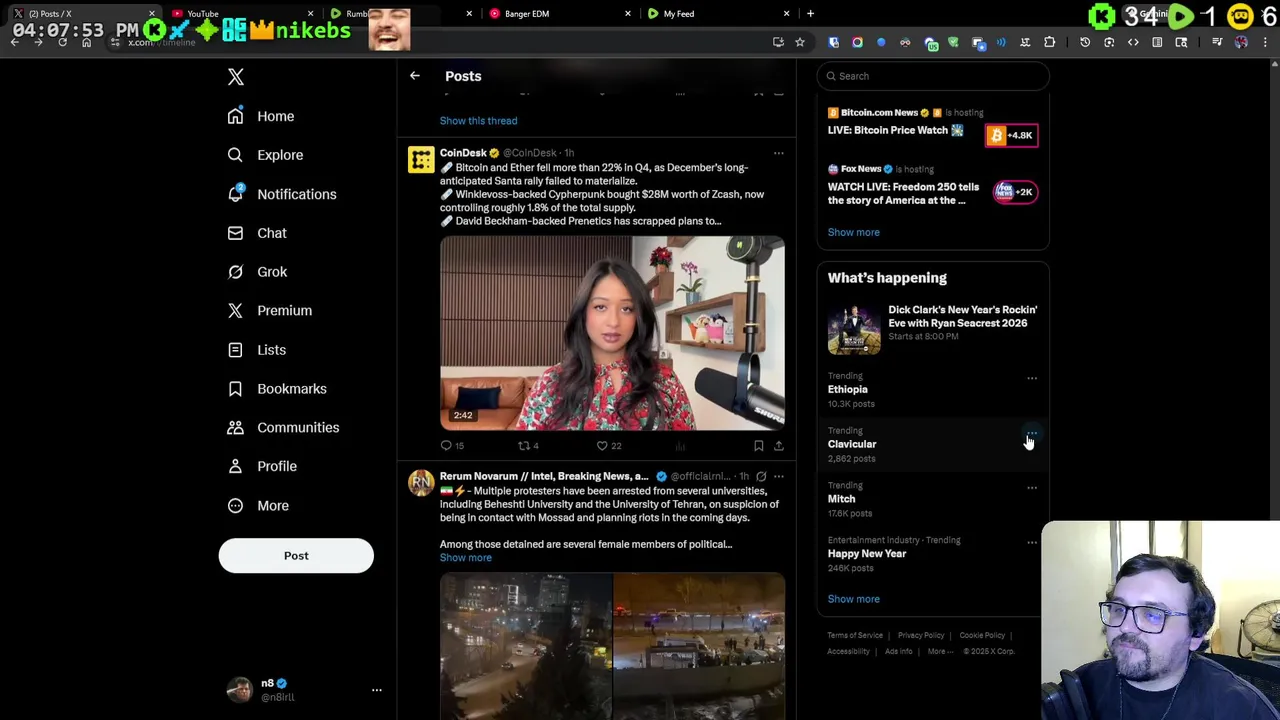This screenshot has width=1280, height=720.
Task: Click the Chat envelope icon
Action: (235, 233)
